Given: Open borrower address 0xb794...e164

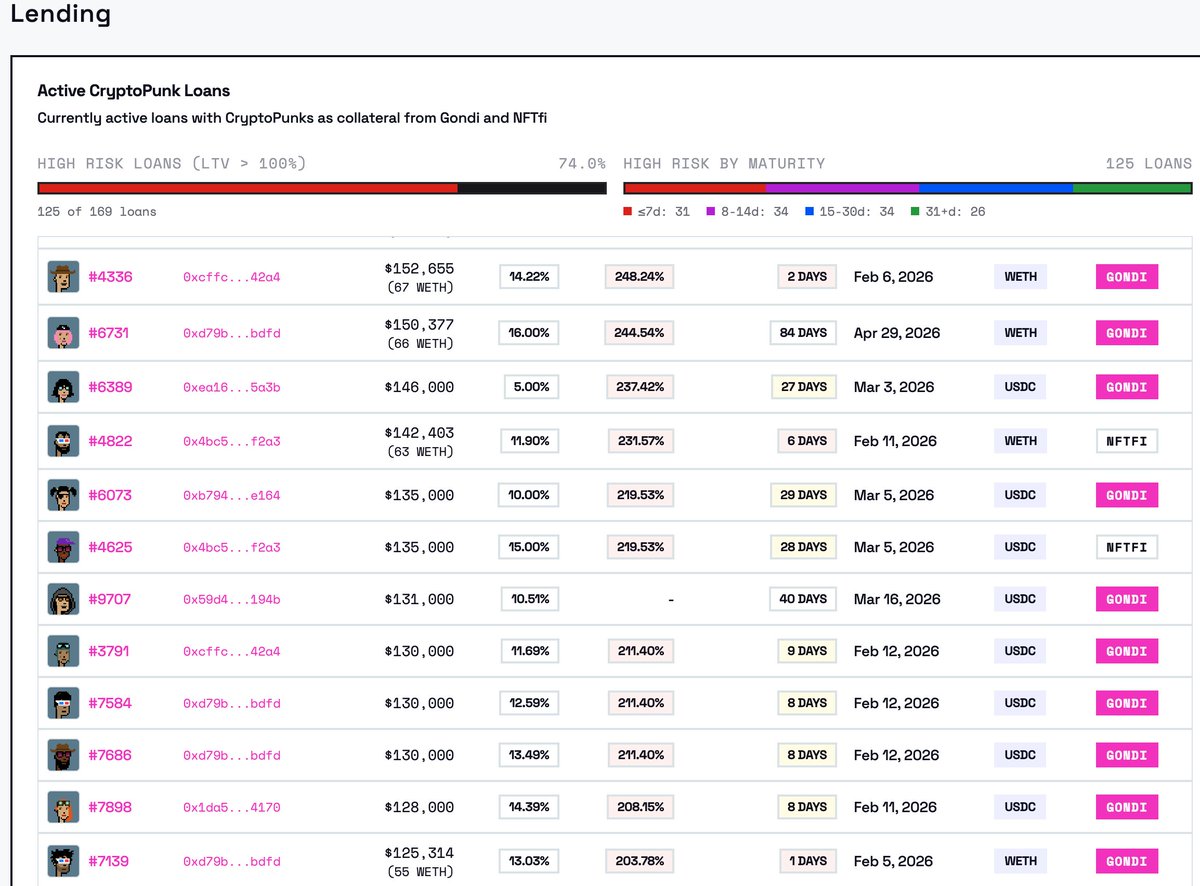Looking at the screenshot, I should [232, 495].
